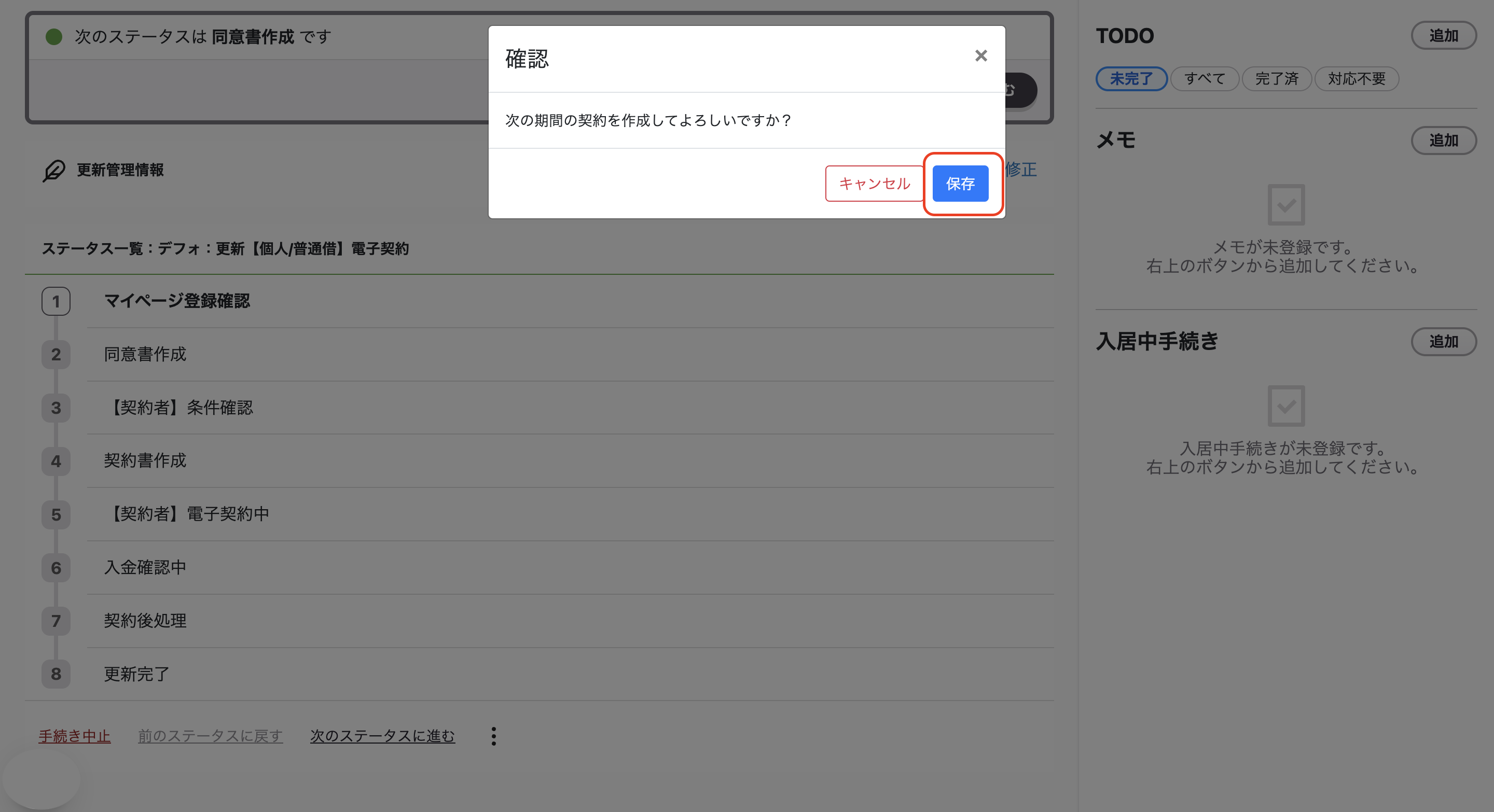Viewport: 1494px width, 812px height.
Task: Click the feather pen icon beside 更新管理情報
Action: coord(54,171)
